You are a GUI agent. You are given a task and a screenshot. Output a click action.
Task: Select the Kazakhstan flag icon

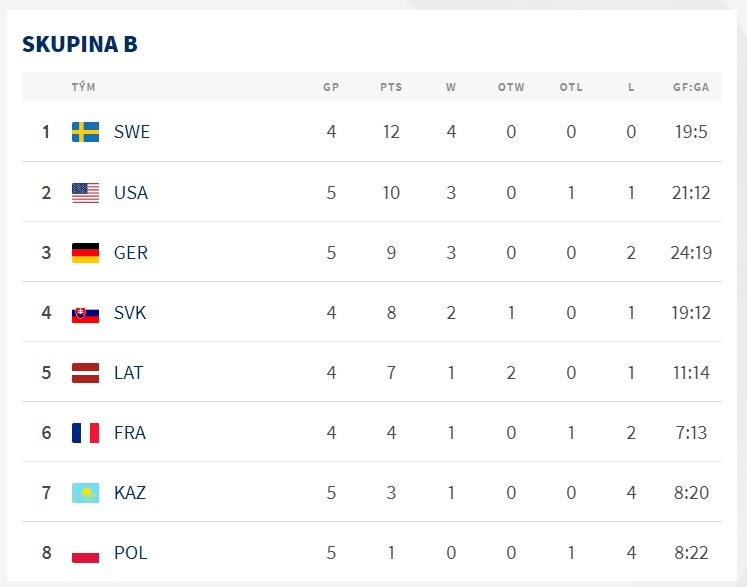(x=85, y=493)
